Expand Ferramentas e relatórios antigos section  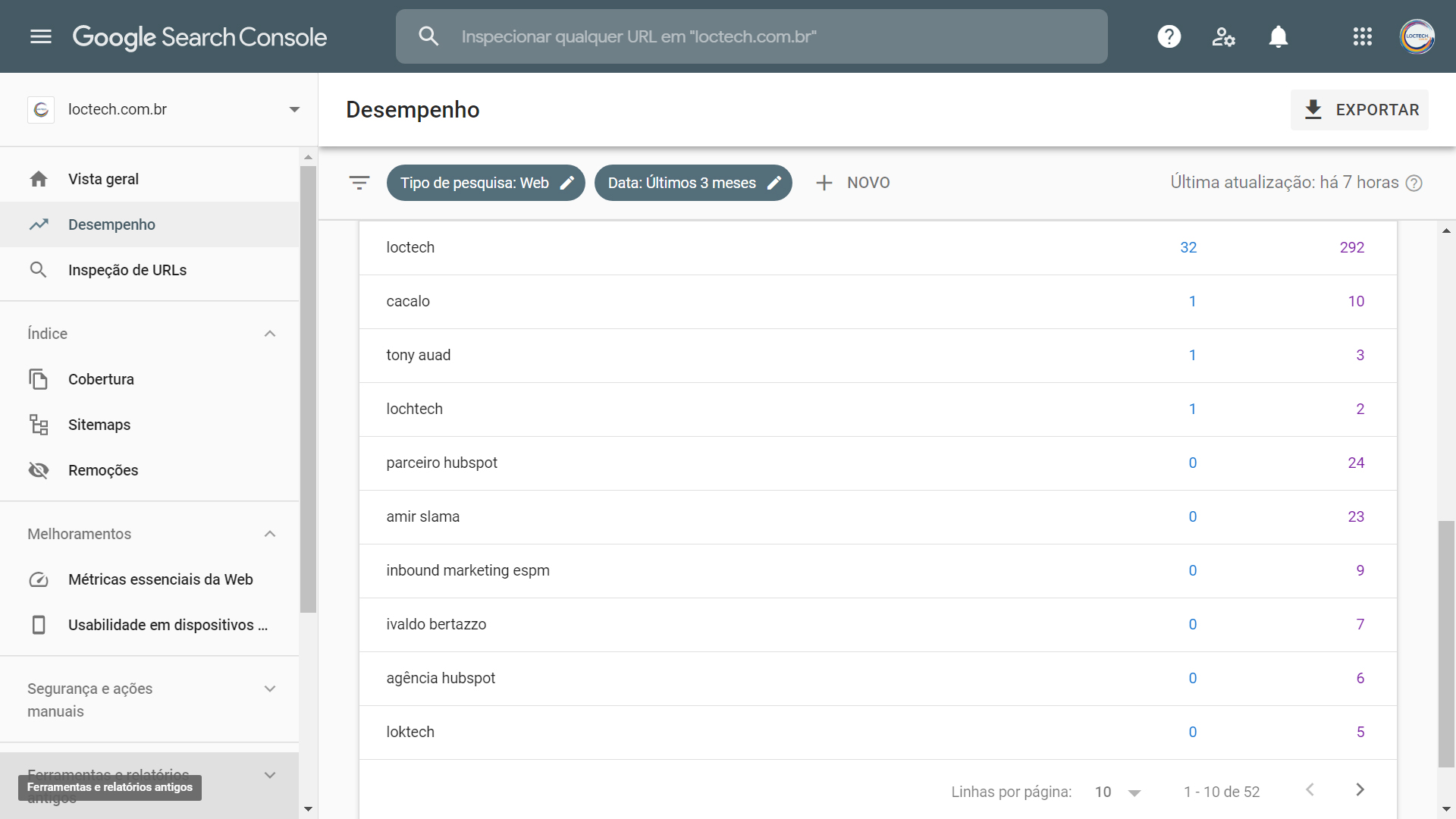(x=270, y=775)
